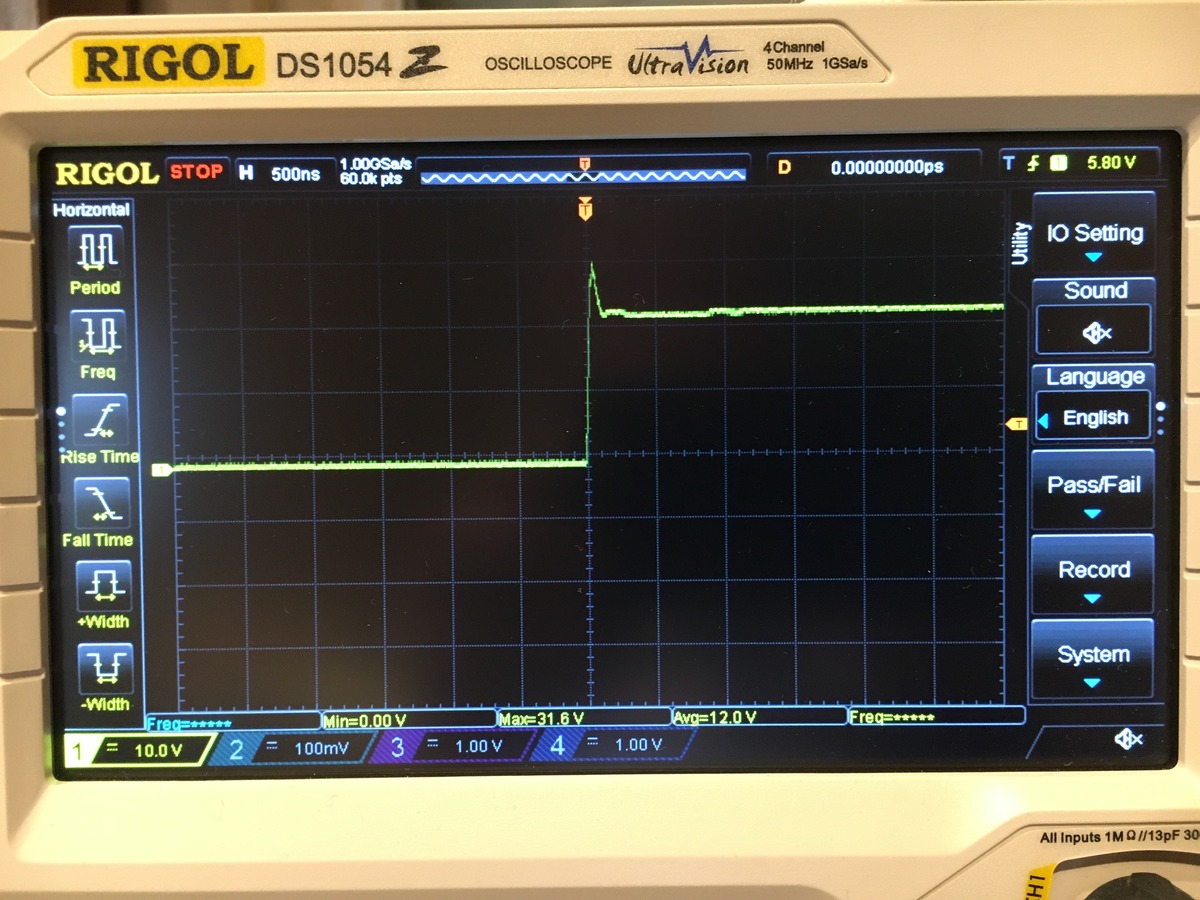Select the Rise Time measurement icon
1200x900 pixels.
click(100, 419)
